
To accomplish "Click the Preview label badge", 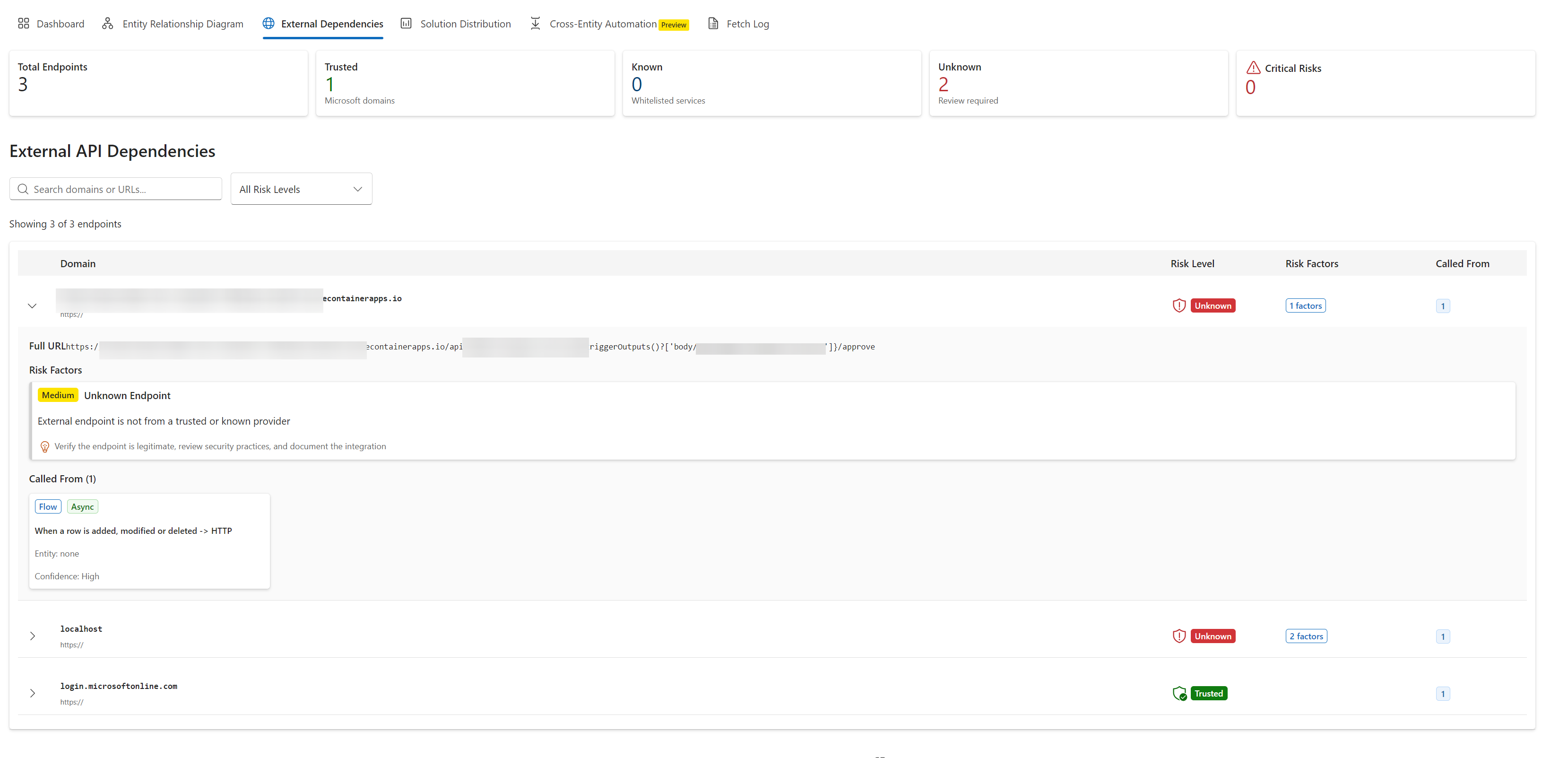I will pyautogui.click(x=674, y=25).
